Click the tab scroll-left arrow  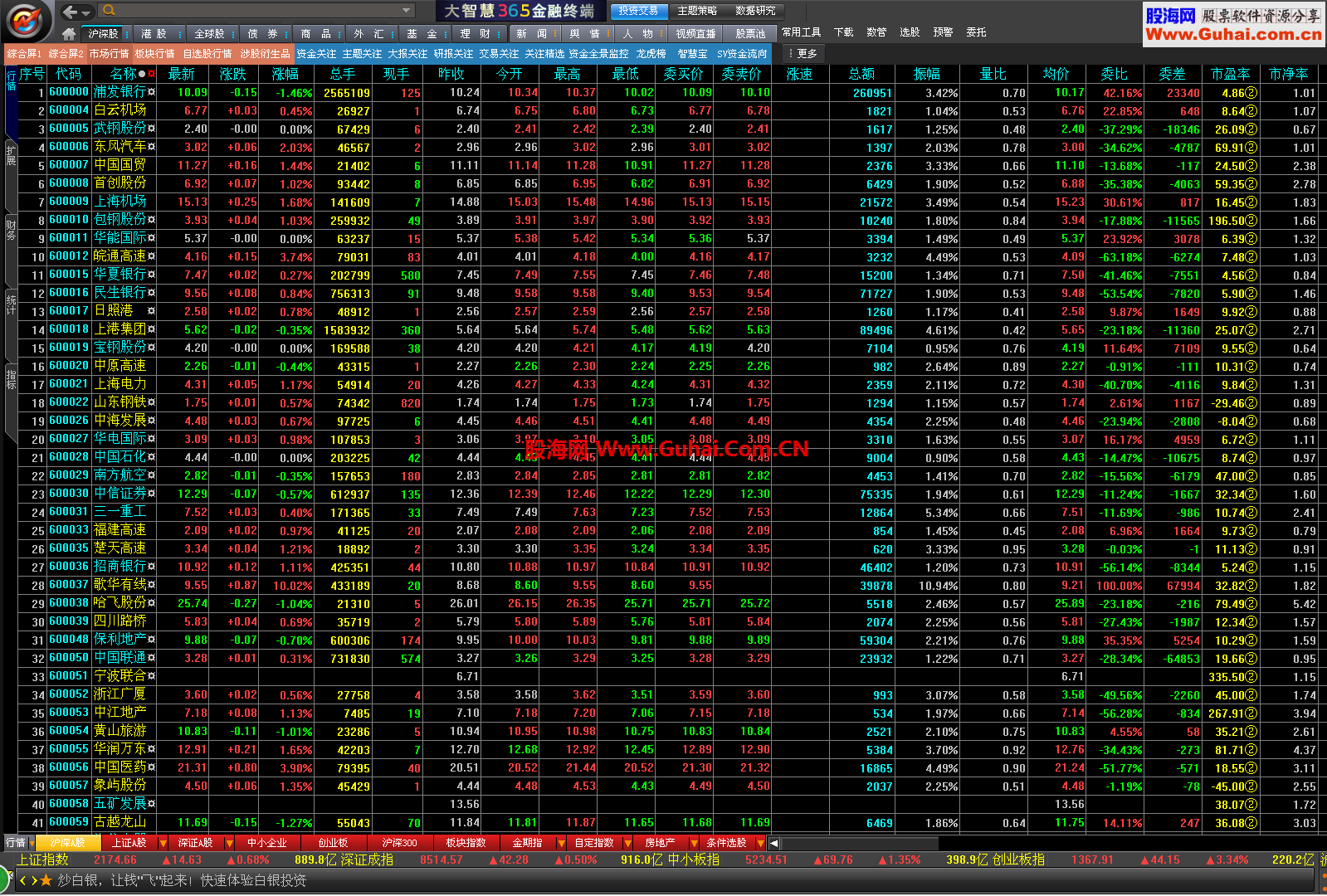click(x=773, y=843)
